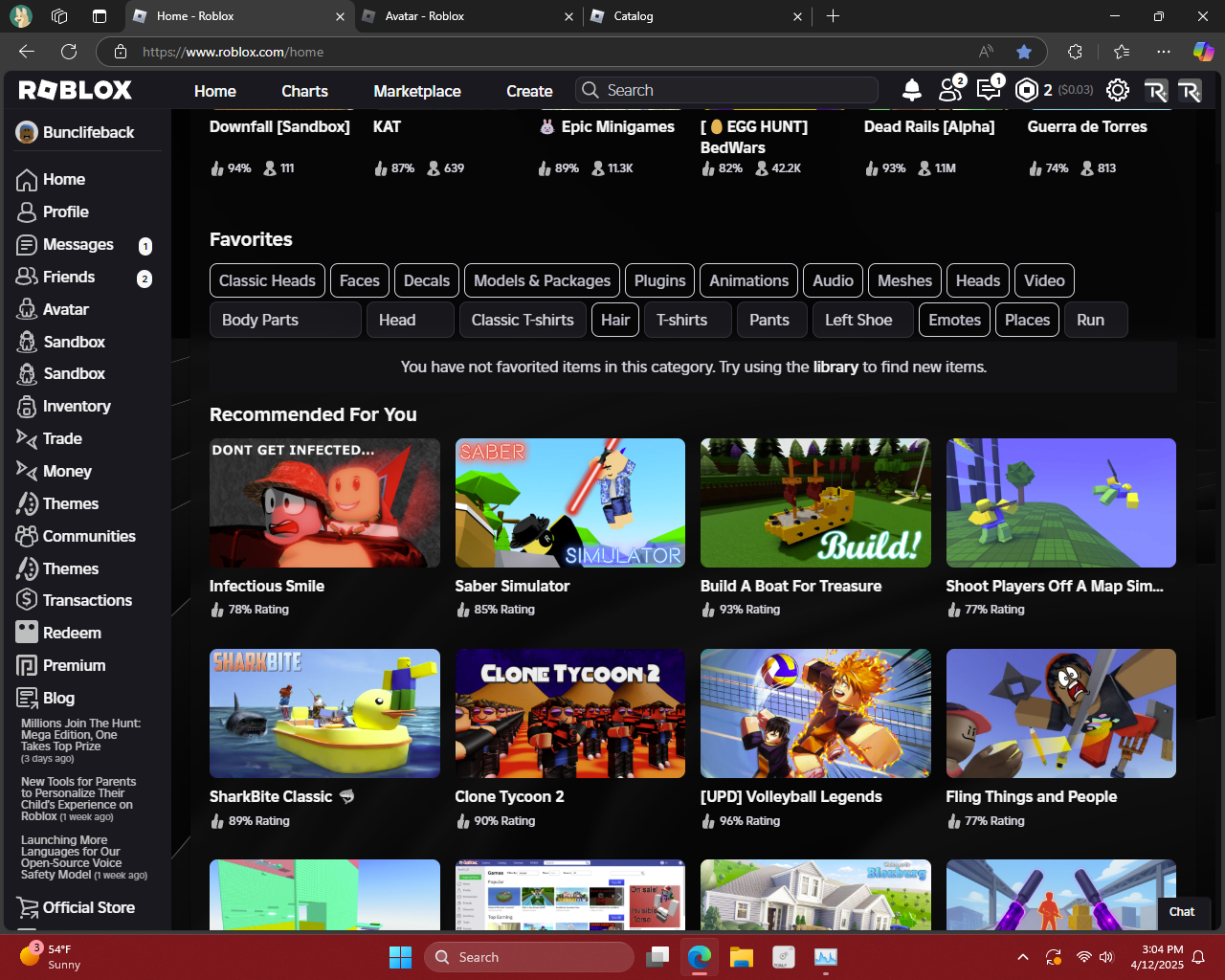Open the Chat button
Image resolution: width=1225 pixels, height=980 pixels.
coord(1182,912)
